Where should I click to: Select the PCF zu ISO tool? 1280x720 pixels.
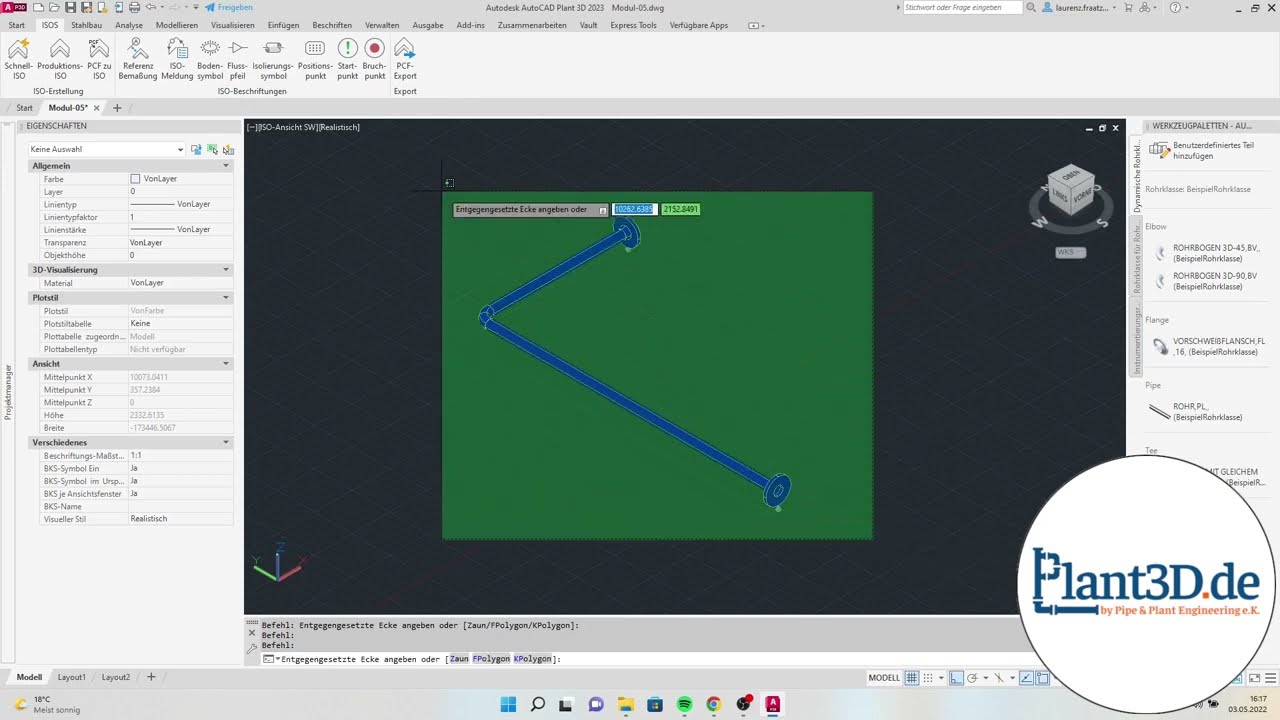coord(99,59)
